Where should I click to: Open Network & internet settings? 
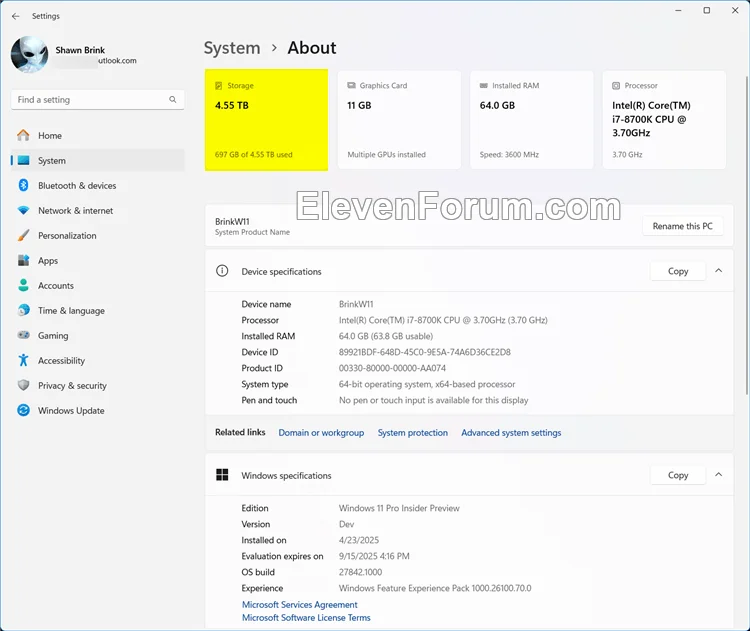click(98, 210)
